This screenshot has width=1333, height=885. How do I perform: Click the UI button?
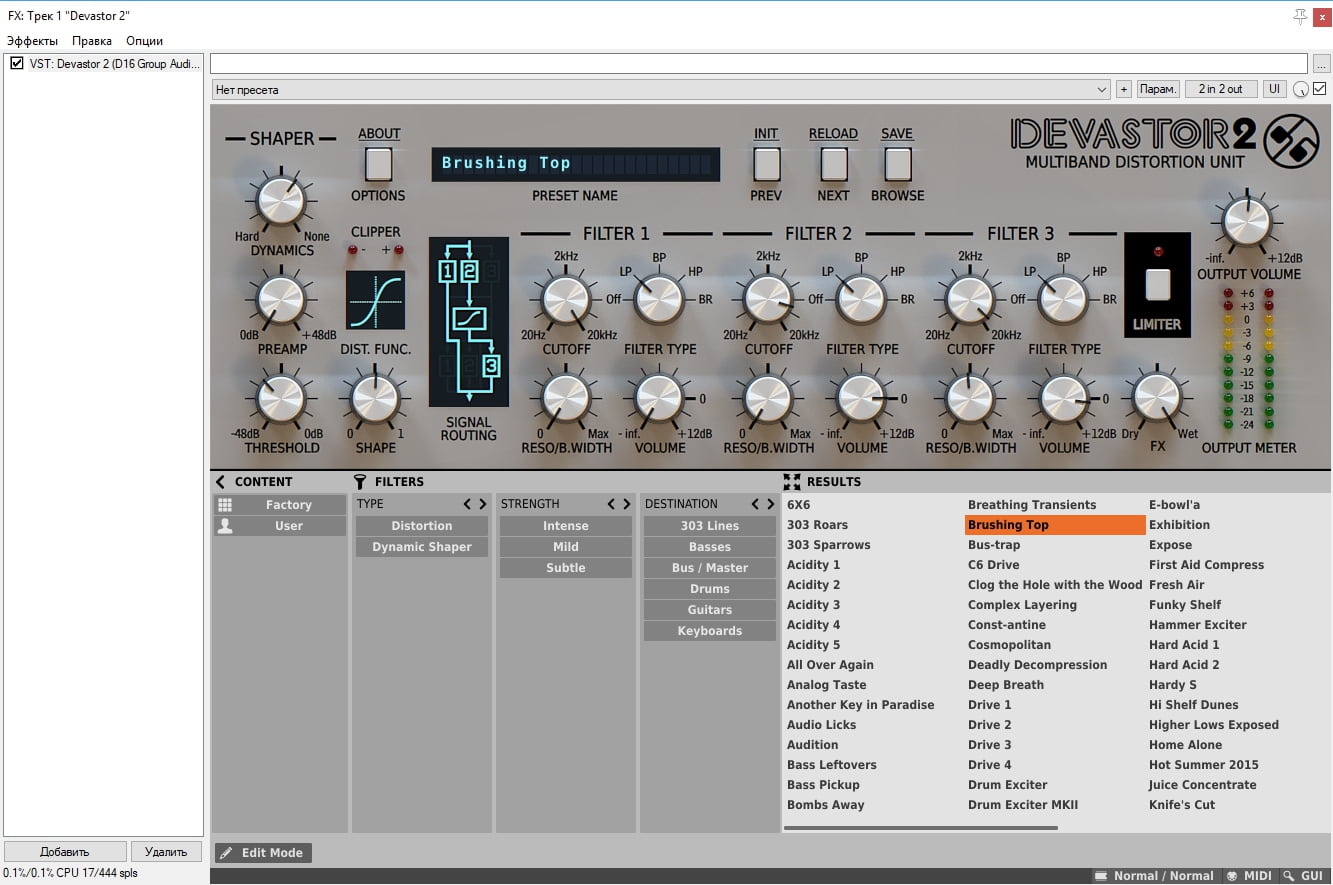point(1274,89)
